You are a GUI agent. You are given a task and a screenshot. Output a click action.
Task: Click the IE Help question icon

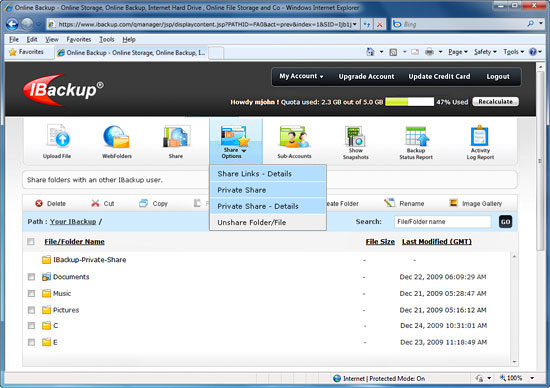tap(533, 52)
